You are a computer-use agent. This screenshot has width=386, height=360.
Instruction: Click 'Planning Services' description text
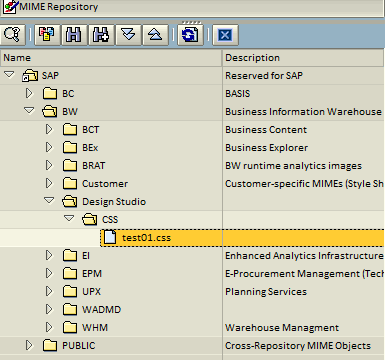point(266,292)
